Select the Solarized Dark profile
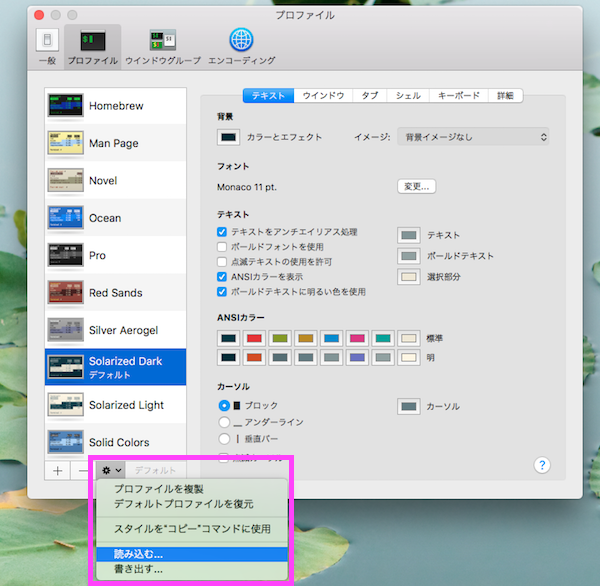600x586 pixels. coord(115,367)
